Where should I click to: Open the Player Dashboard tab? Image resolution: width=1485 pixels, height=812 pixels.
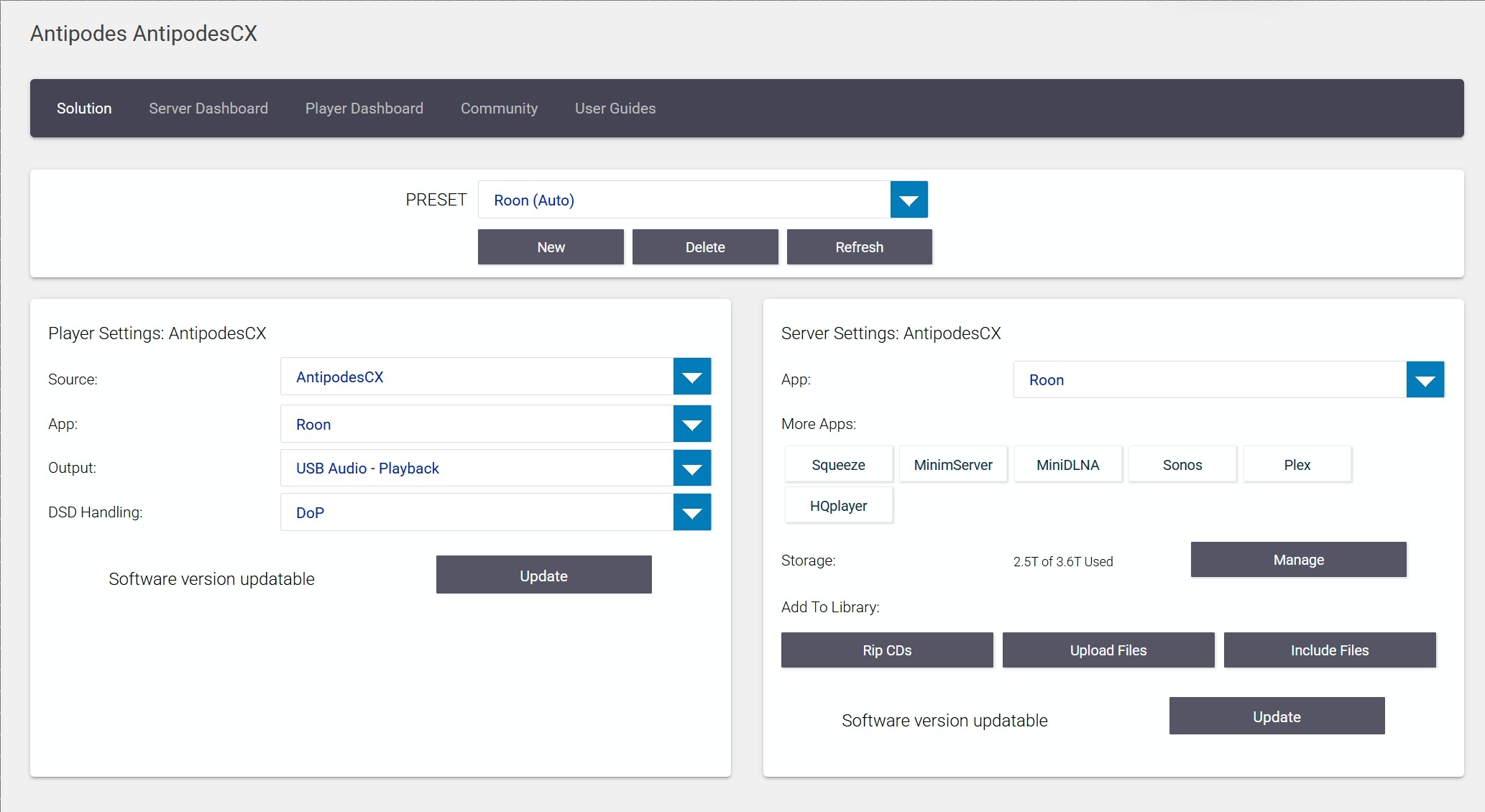coord(364,109)
